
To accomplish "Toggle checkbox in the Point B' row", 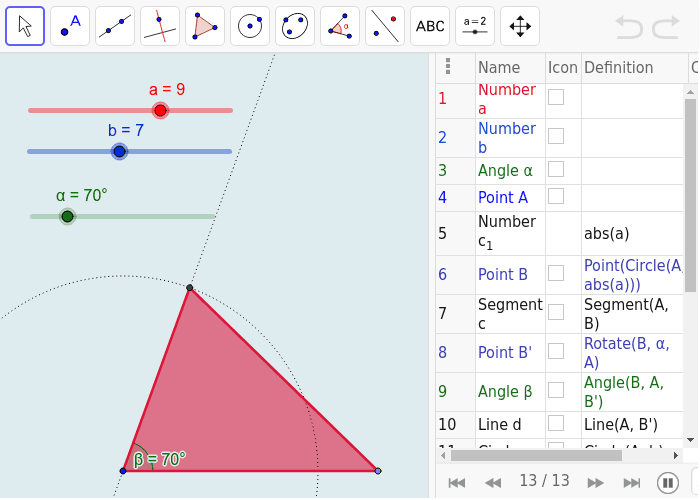I will (556, 351).
